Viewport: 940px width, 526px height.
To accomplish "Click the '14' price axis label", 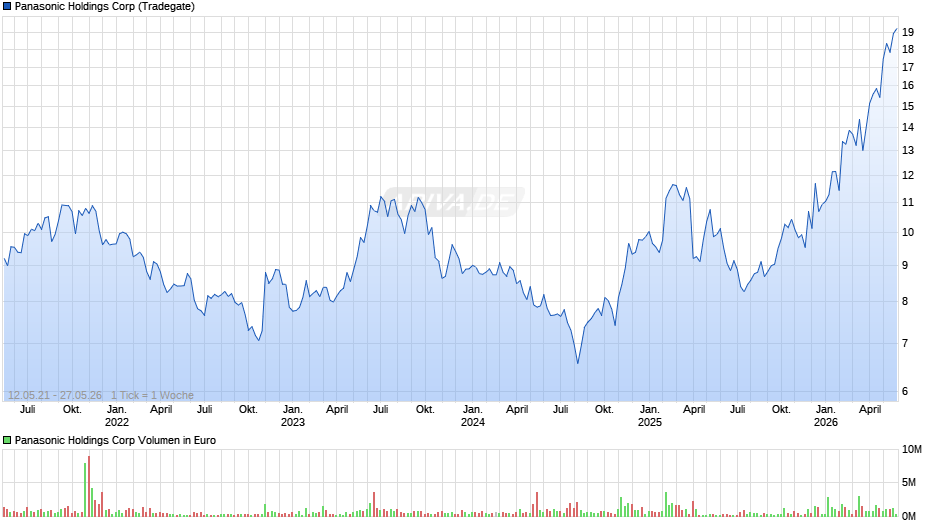I will [x=908, y=127].
